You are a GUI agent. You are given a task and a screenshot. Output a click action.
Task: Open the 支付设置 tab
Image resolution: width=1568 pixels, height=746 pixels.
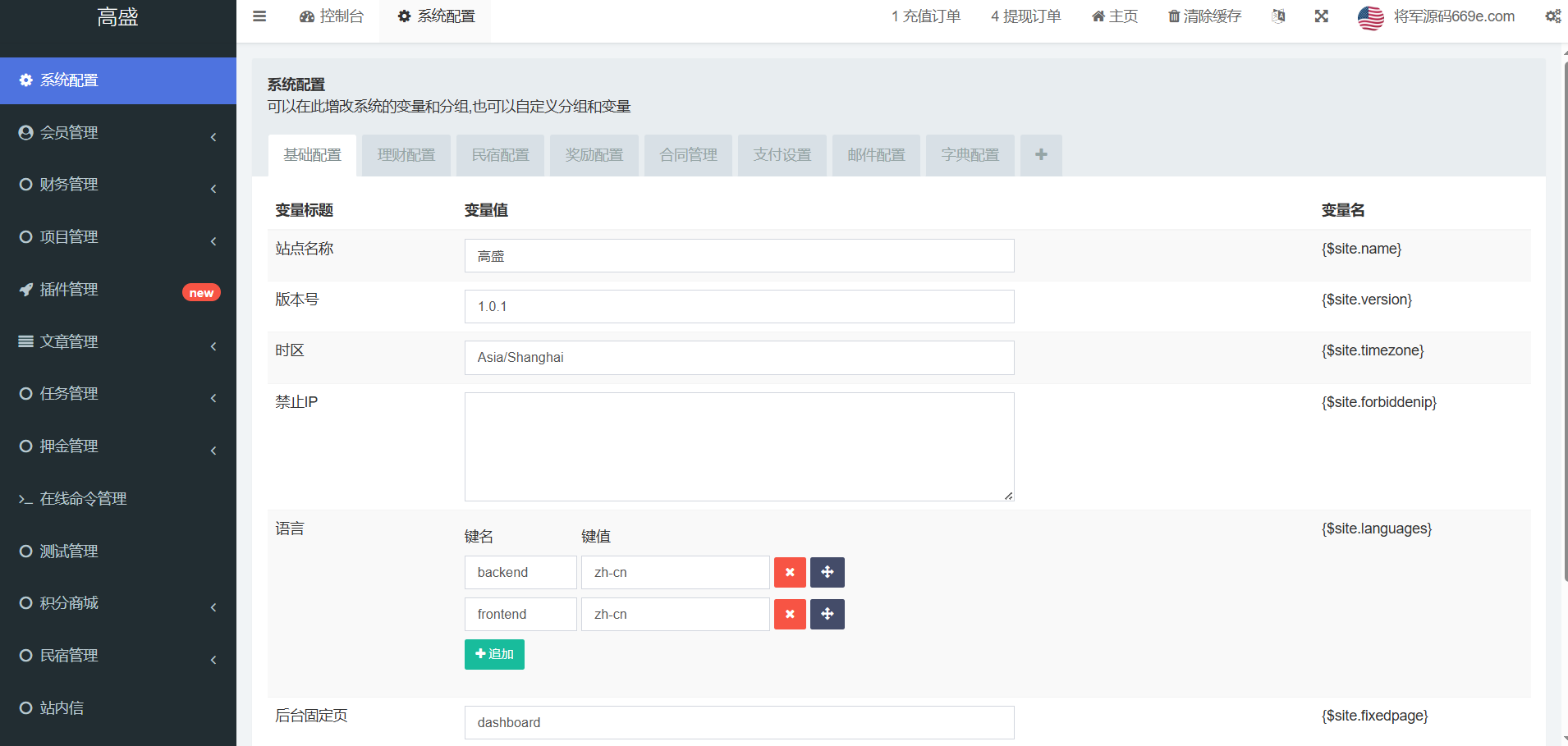(782, 155)
